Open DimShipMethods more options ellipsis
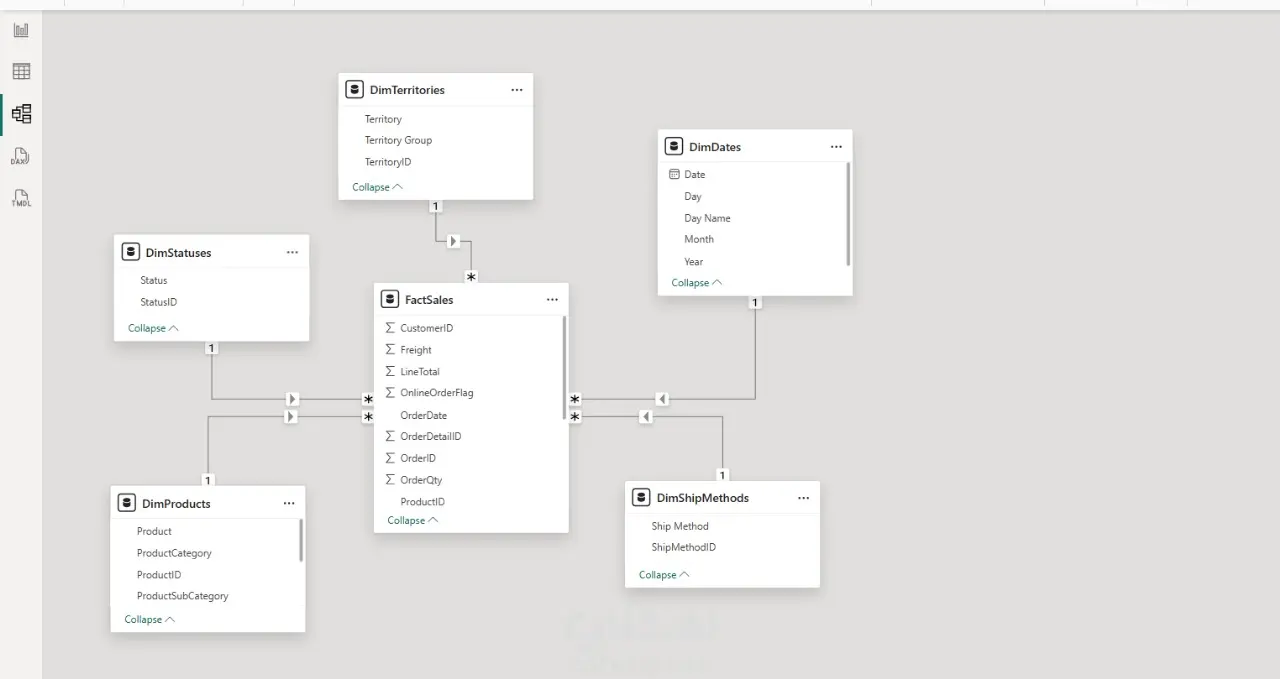1280x679 pixels. coord(803,498)
